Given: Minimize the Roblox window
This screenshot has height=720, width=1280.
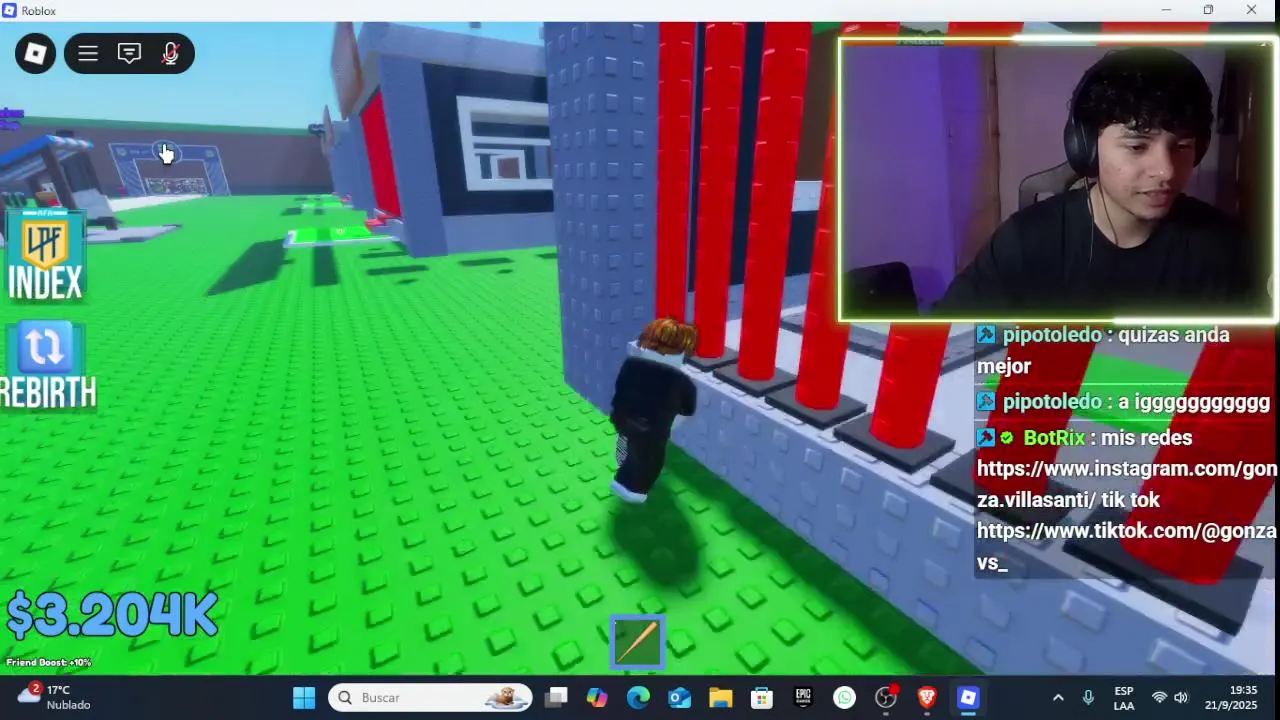Looking at the screenshot, I should coord(1165,10).
